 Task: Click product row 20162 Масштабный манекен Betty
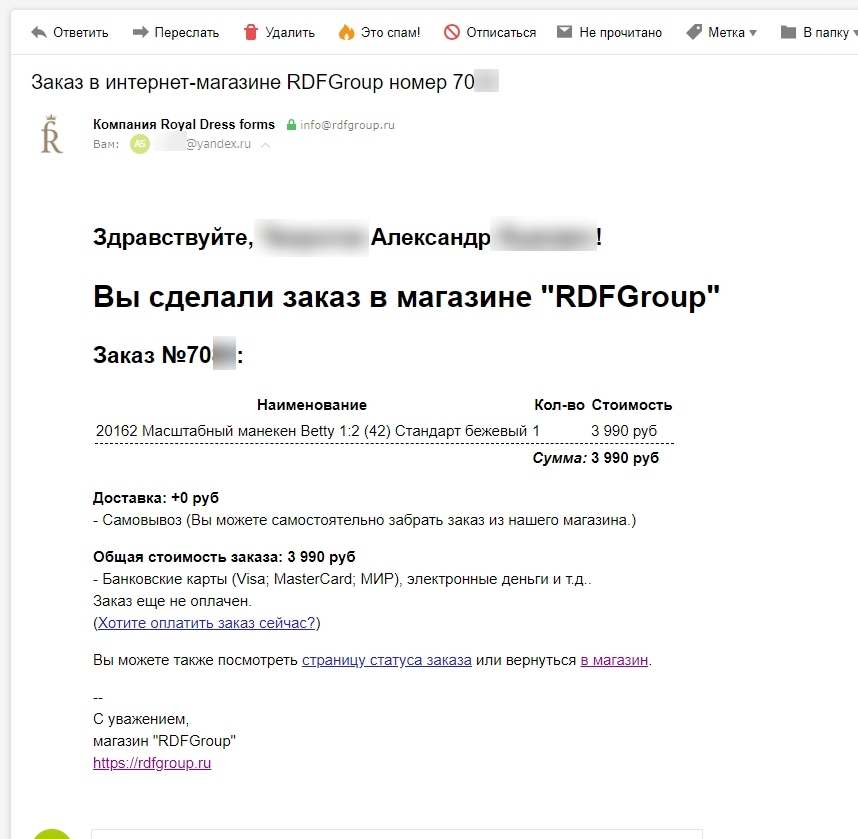point(384,431)
